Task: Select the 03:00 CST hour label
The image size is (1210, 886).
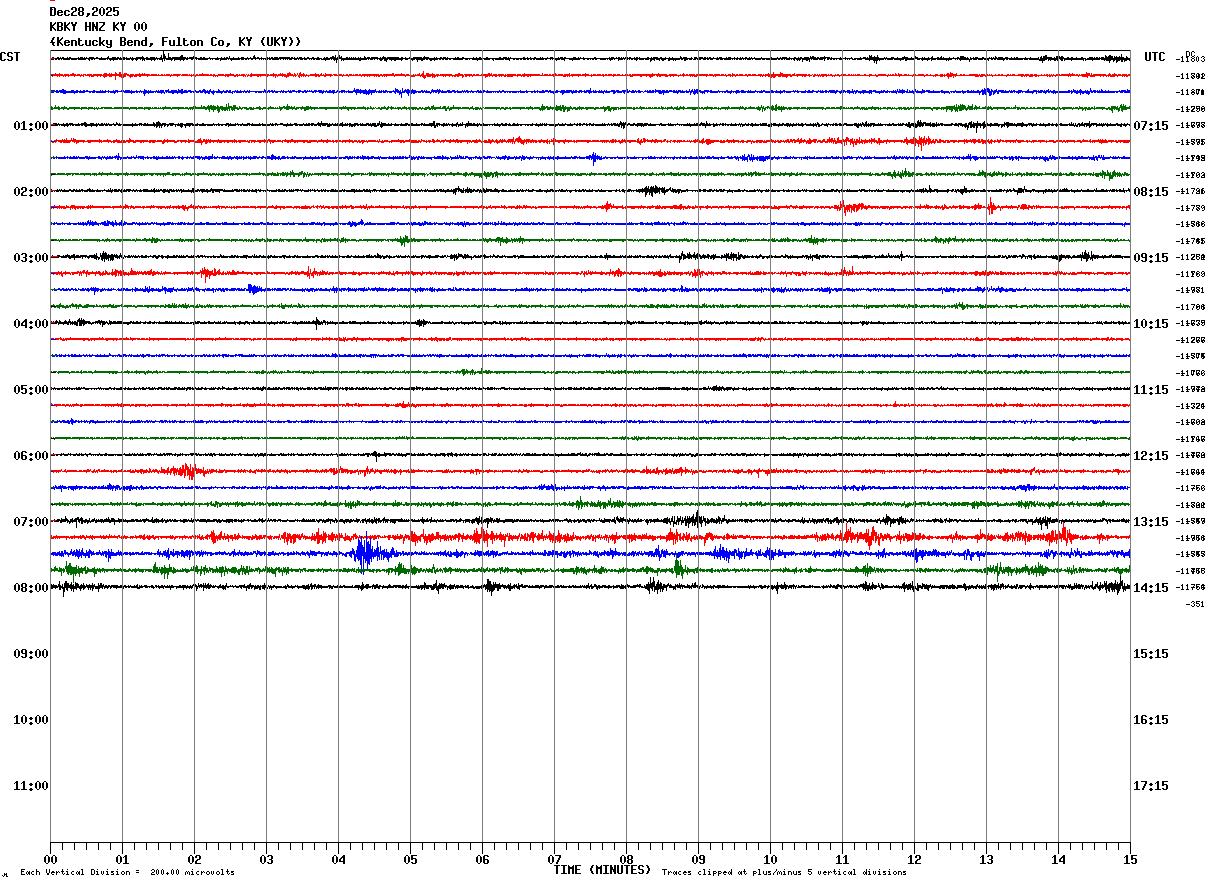Action: 31,258
